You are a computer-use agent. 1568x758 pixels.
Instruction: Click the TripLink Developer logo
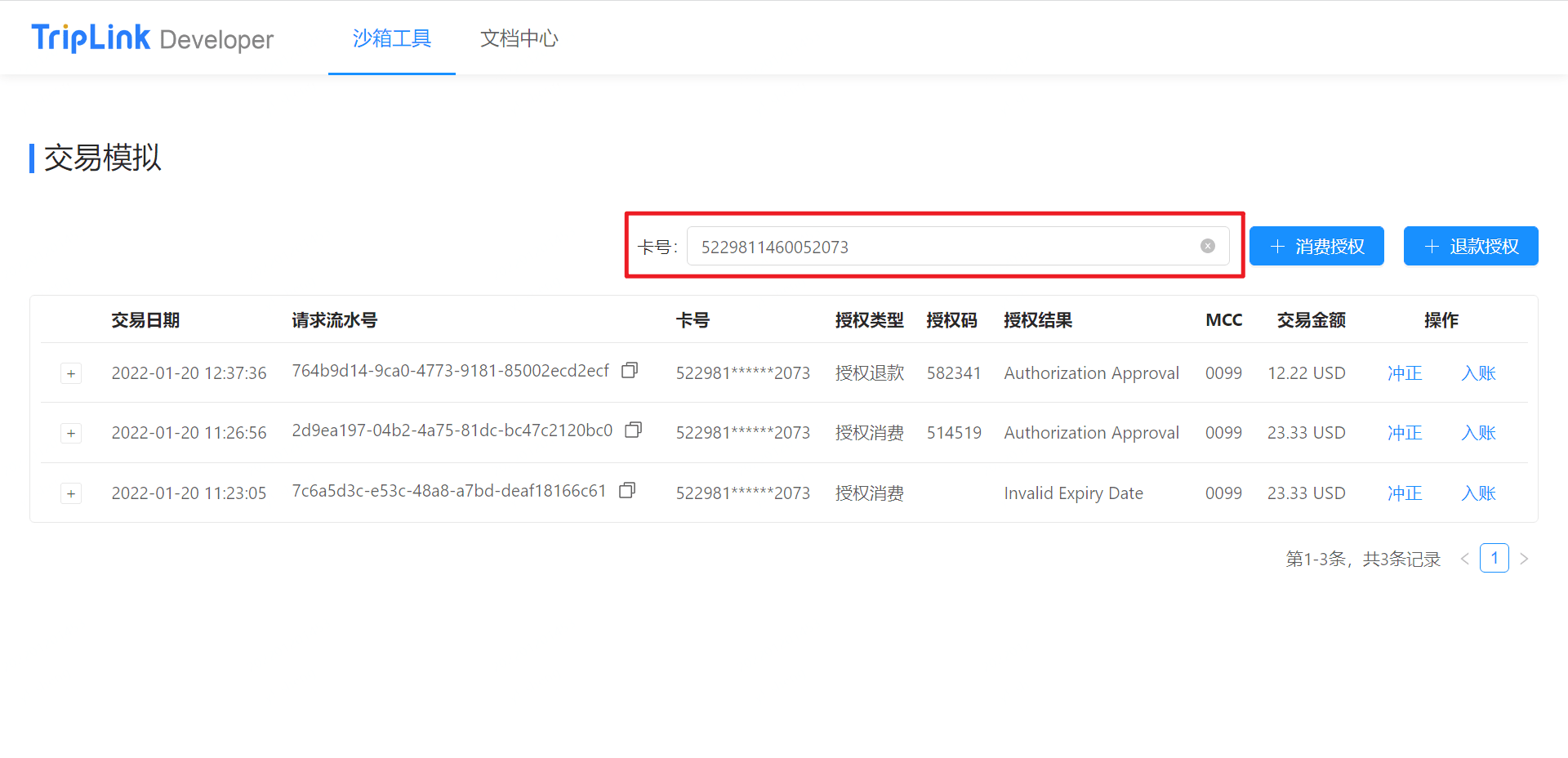pyautogui.click(x=153, y=38)
